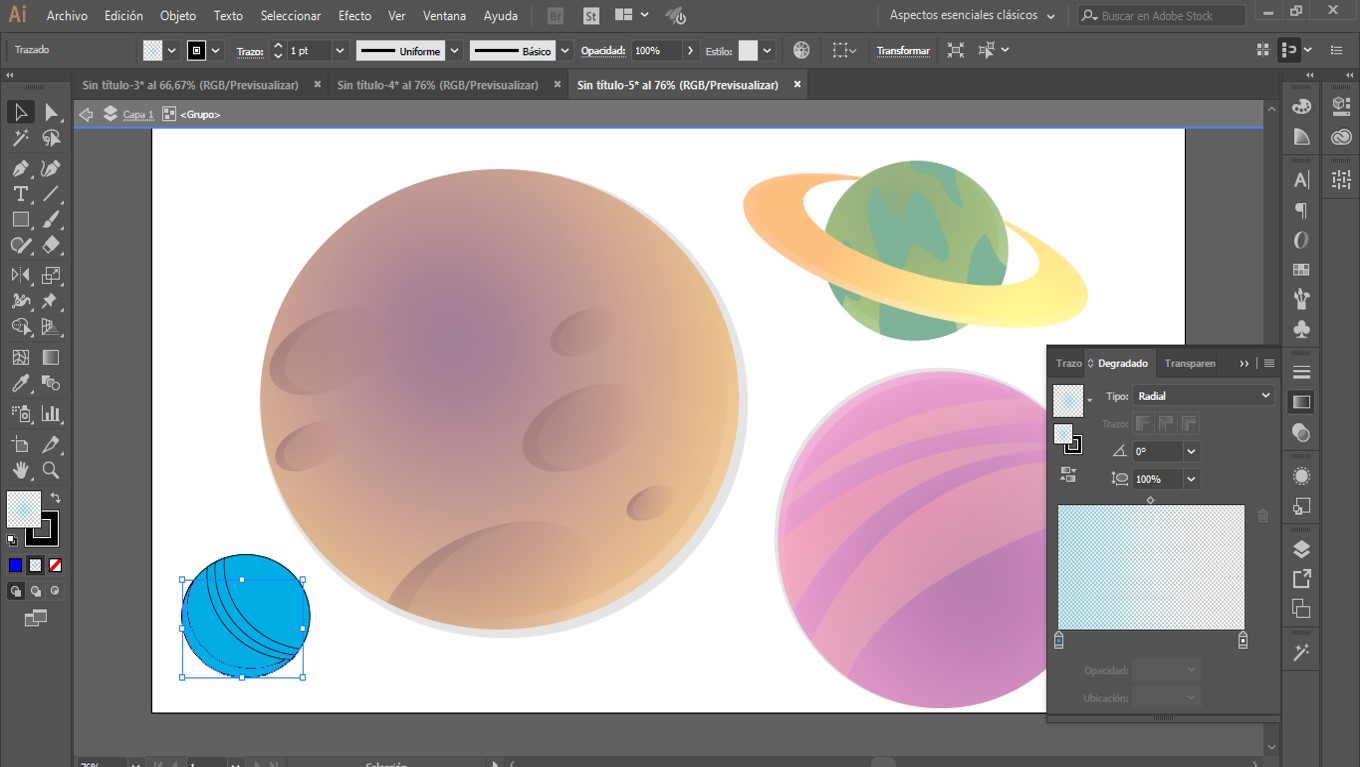The image size is (1360, 767).
Task: Open the Objeto menu
Action: coord(178,16)
